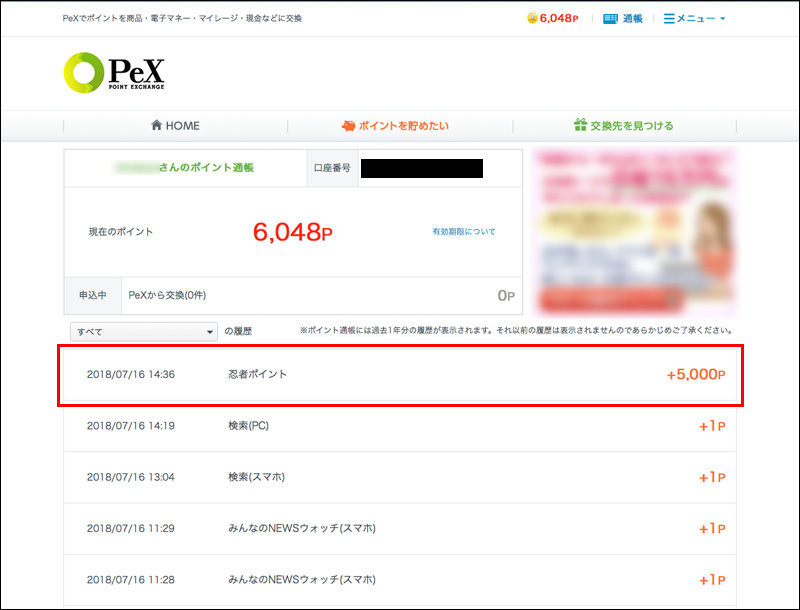Click the date 2018/07/16 13:04

[131, 477]
